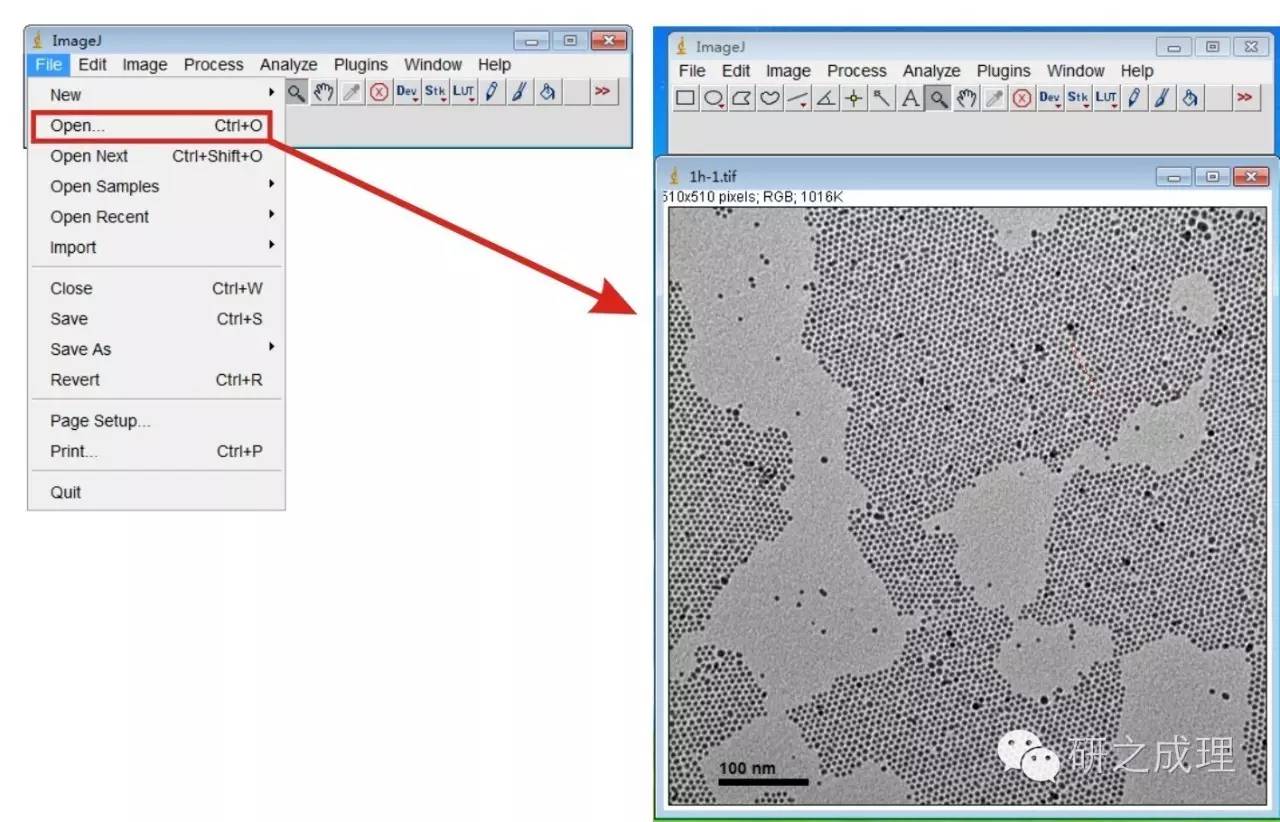
Task: Choose Page Setup... from the File menu
Action: [157, 421]
